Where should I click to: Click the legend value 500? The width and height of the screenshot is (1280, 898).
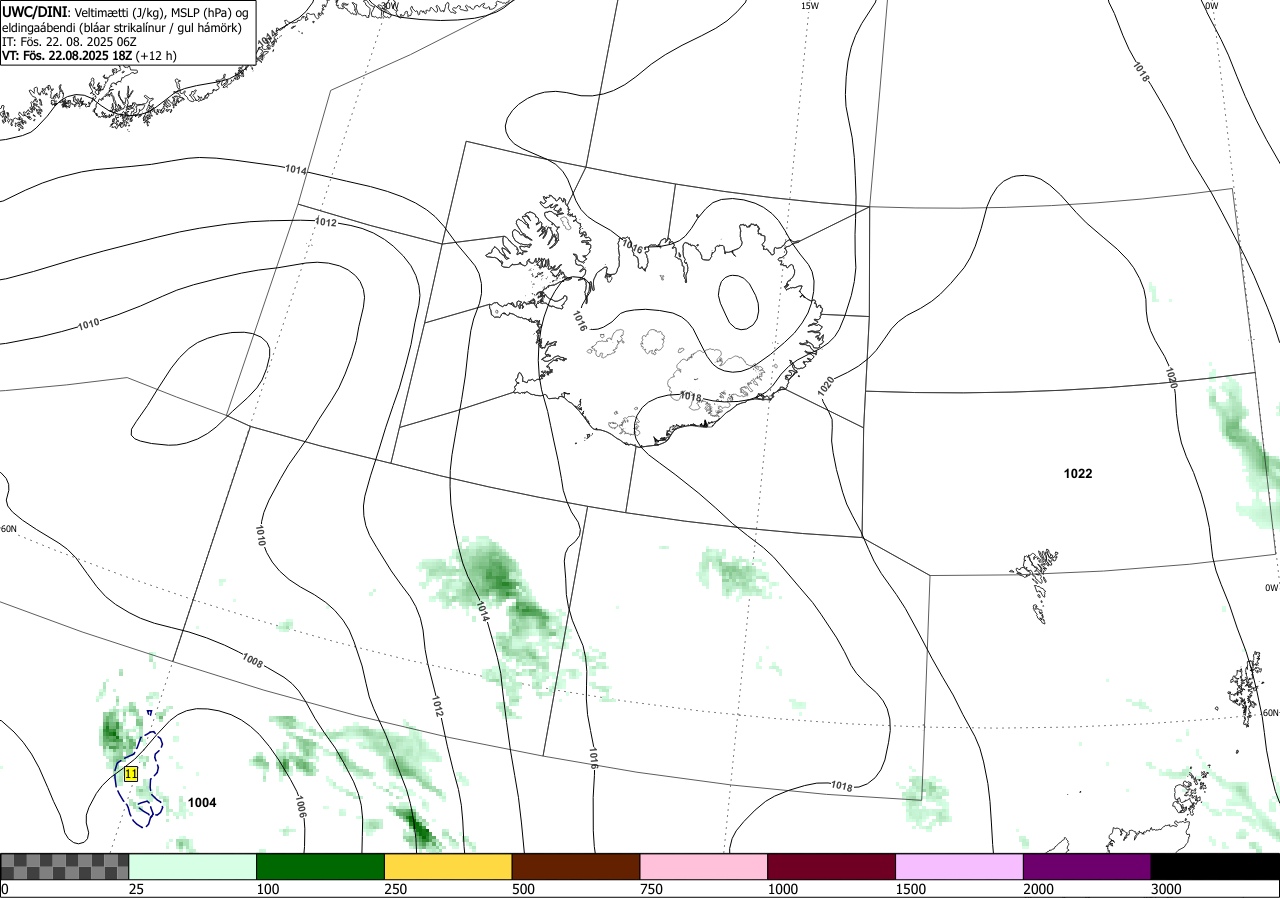click(523, 889)
